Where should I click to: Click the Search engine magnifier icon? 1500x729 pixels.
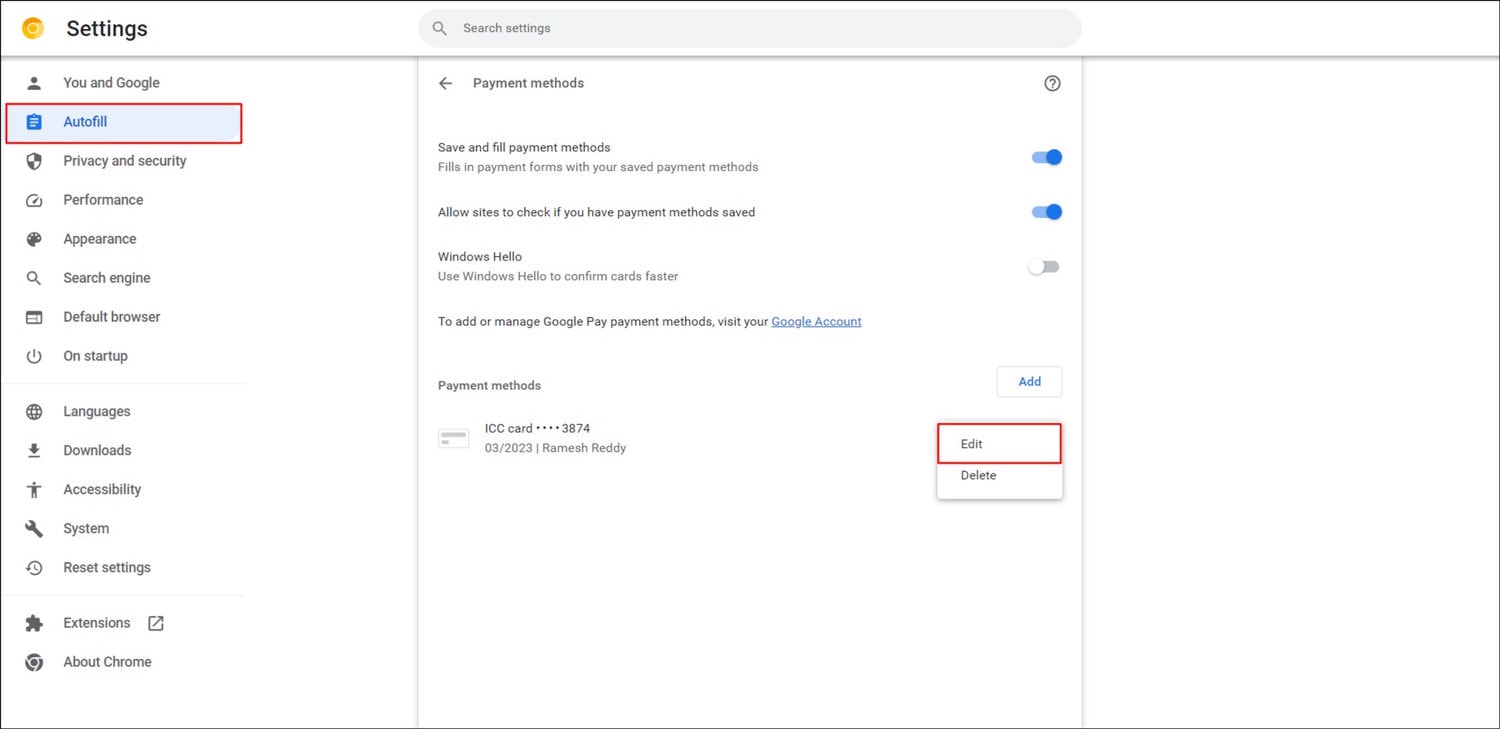tap(34, 277)
